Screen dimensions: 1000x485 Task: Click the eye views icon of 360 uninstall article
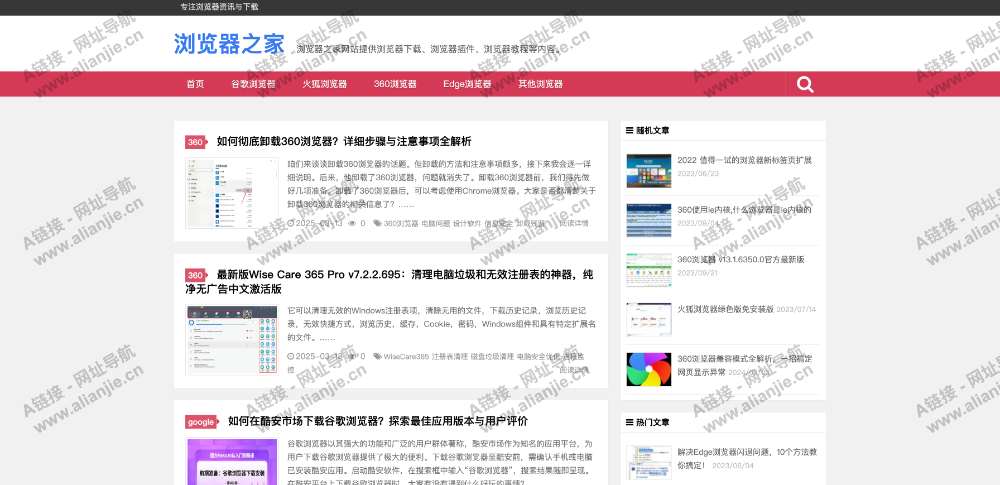click(351, 223)
